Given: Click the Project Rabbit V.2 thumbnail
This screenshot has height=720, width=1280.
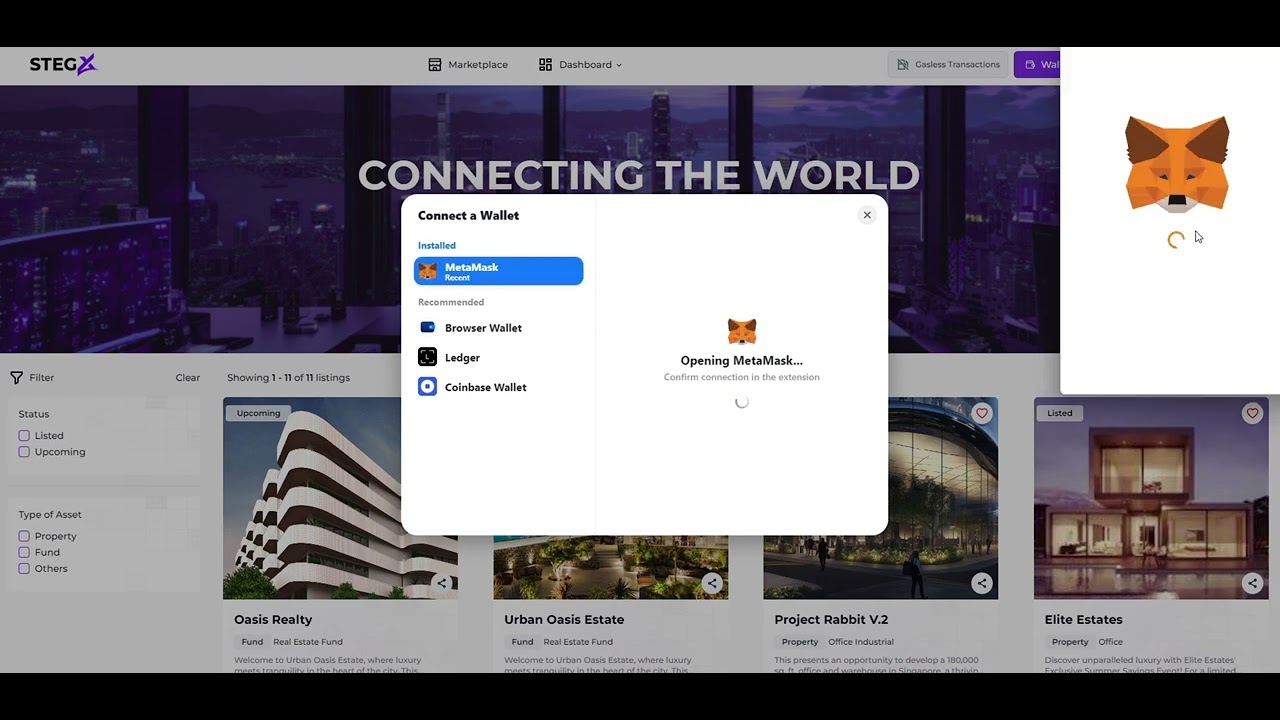Looking at the screenshot, I should point(881,498).
